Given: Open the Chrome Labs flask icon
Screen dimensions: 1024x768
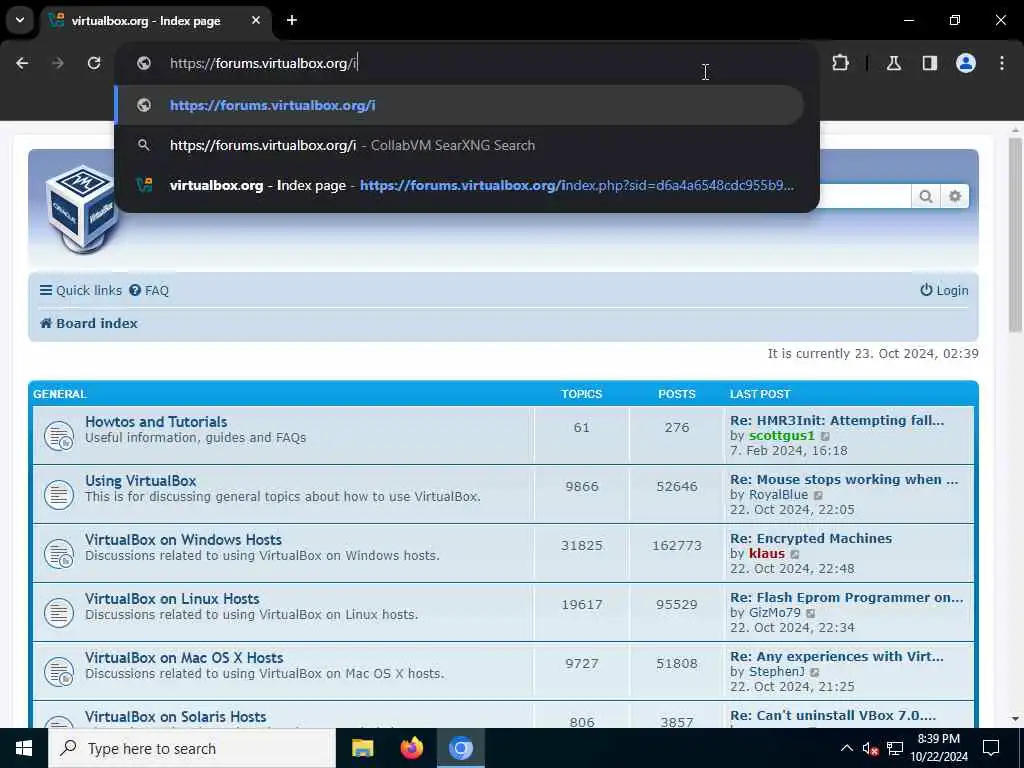Looking at the screenshot, I should point(894,63).
